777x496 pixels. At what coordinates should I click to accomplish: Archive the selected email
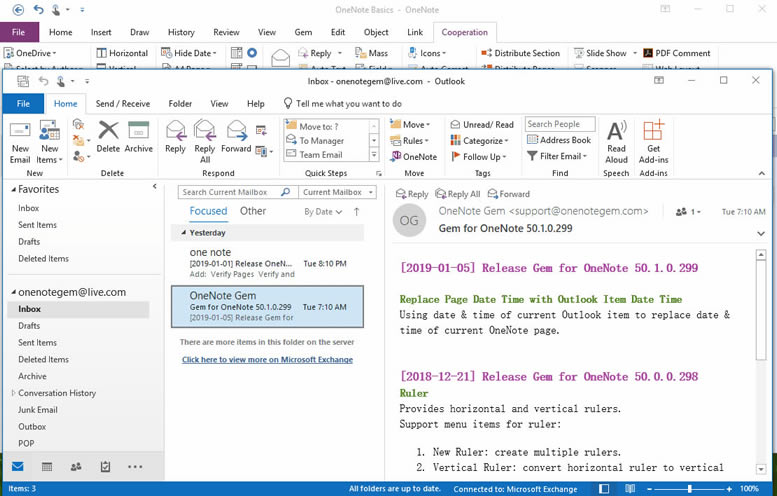[139, 138]
